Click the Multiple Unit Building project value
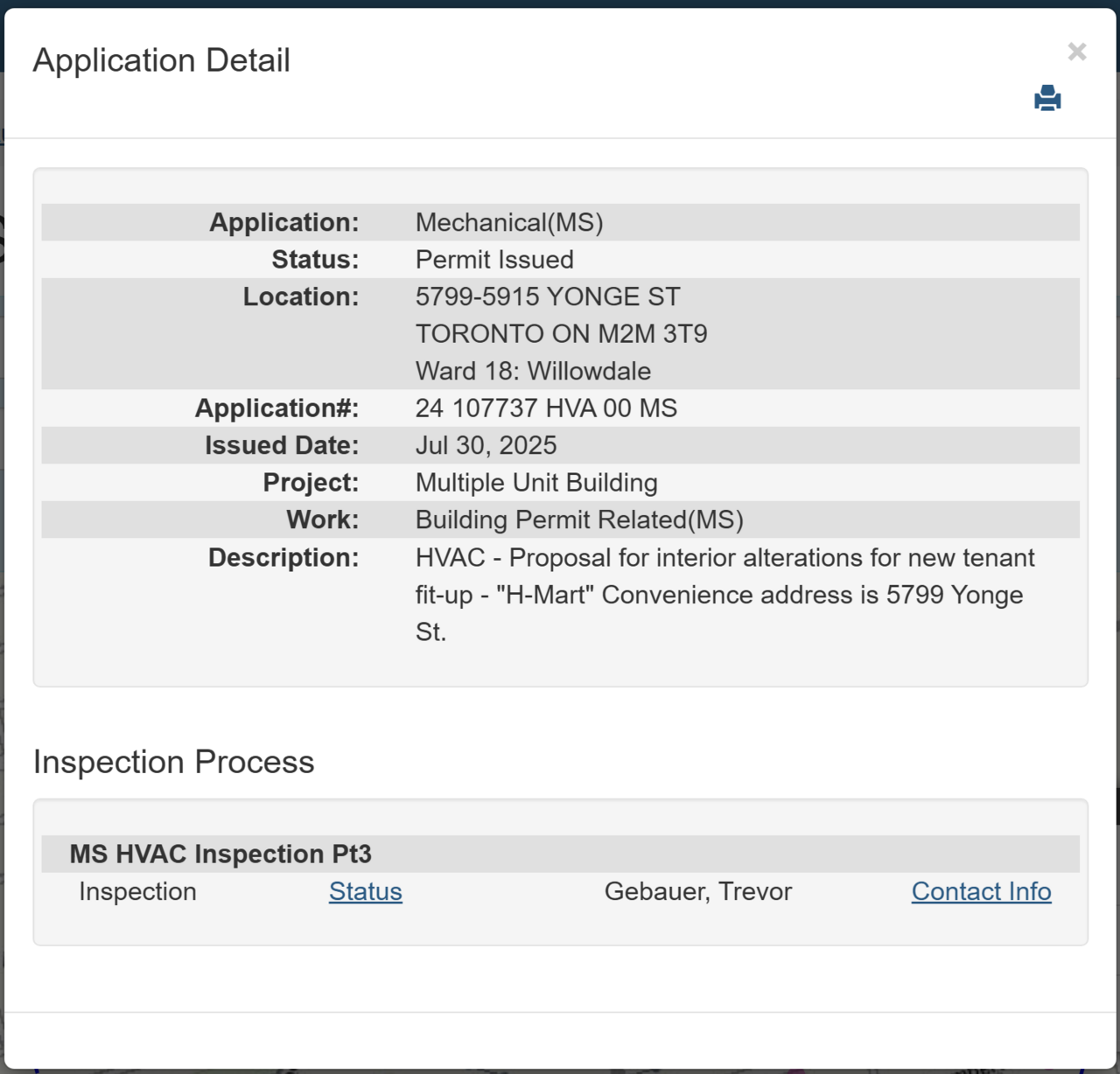Screen dimensions: 1120x1074 [536, 483]
